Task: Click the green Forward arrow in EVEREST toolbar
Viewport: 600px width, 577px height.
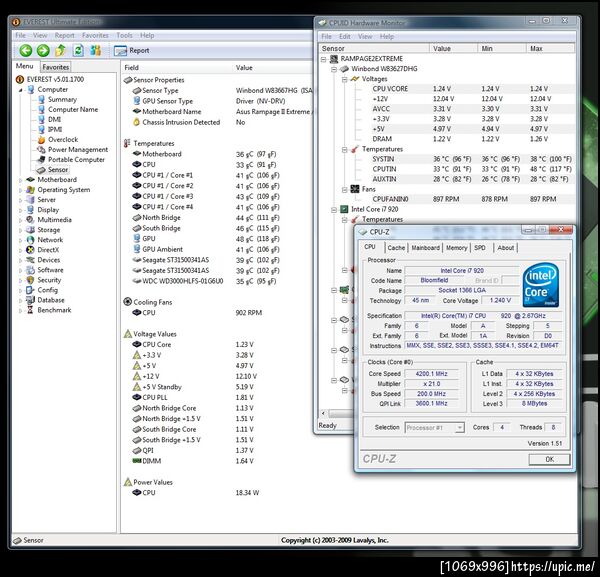Action: click(x=43, y=51)
